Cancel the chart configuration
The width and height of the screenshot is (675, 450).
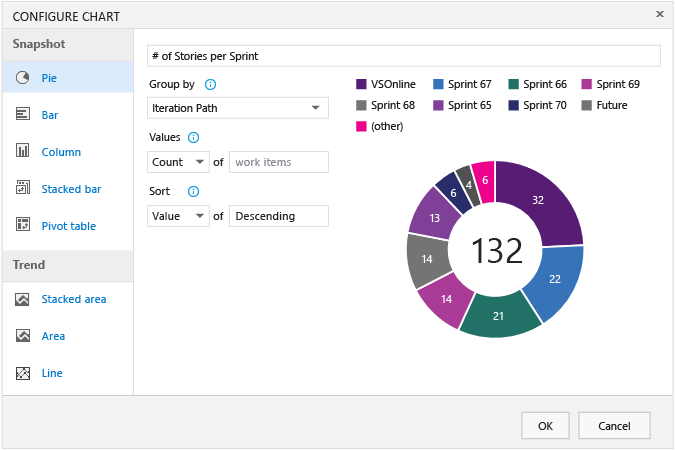(614, 426)
